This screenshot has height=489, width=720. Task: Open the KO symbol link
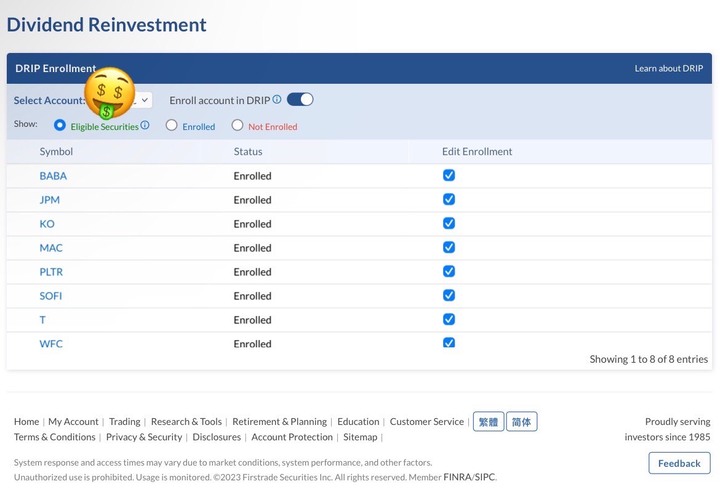click(x=47, y=224)
